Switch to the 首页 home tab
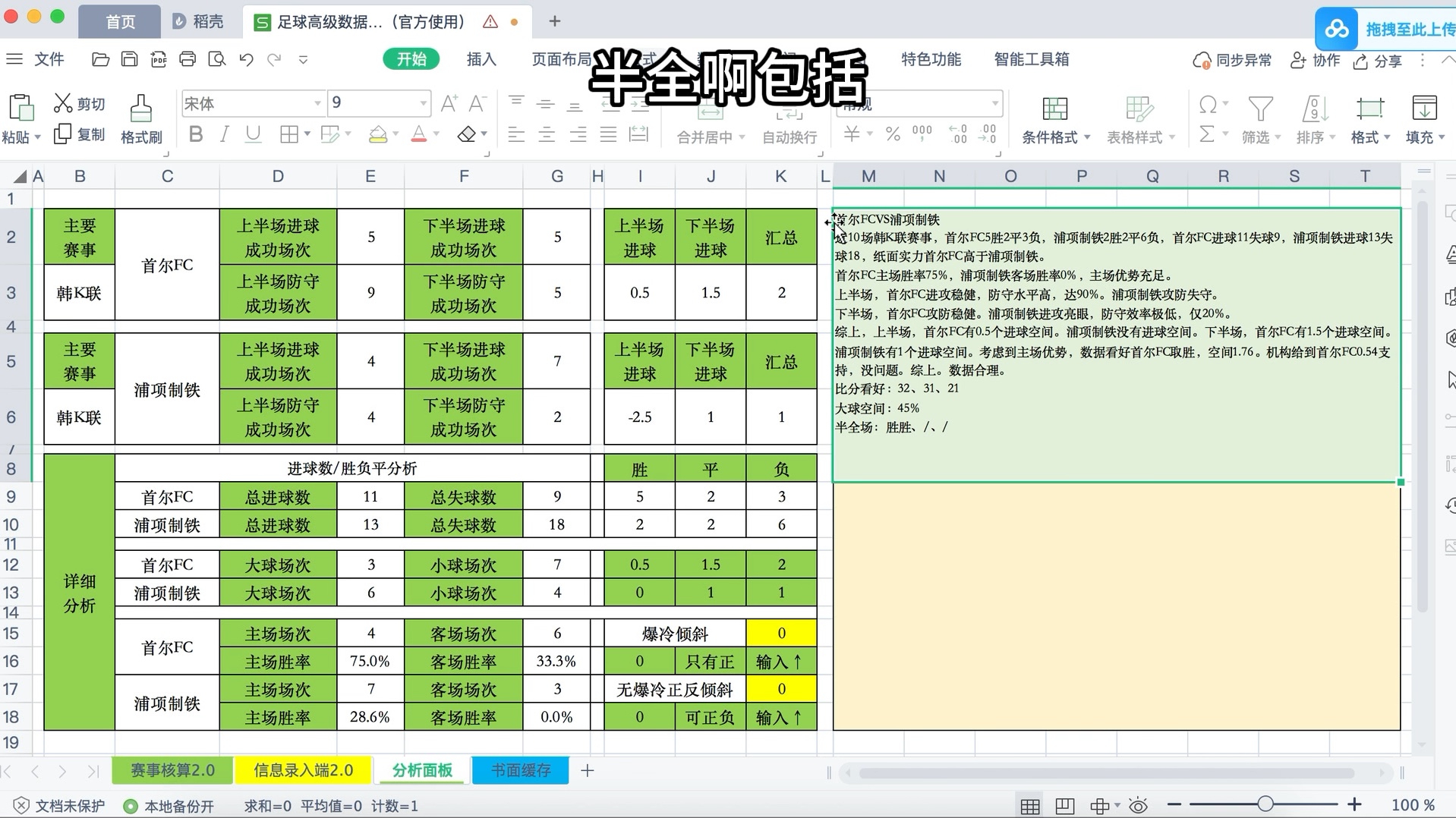The image size is (1456, 818). (120, 21)
